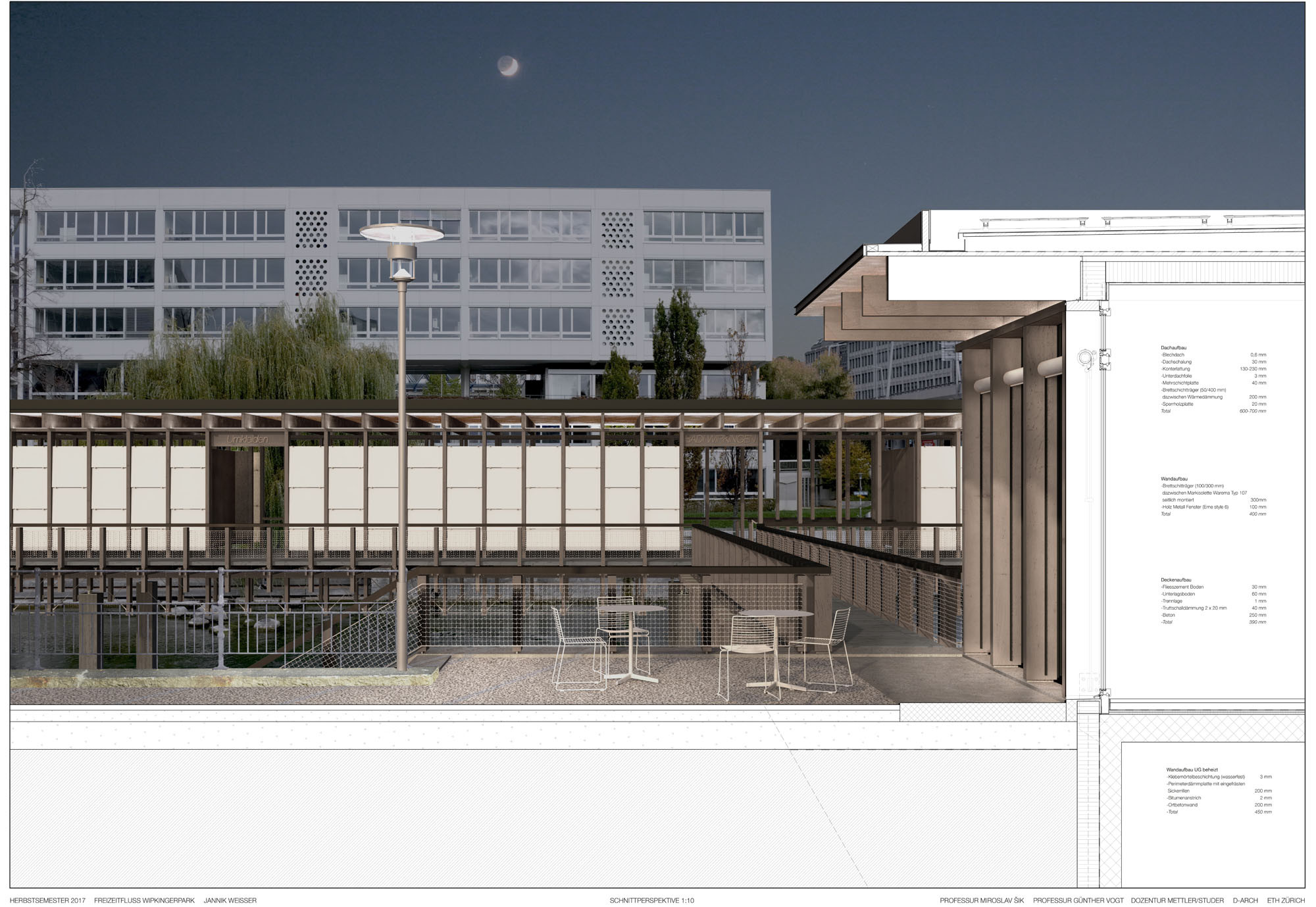
Task: Select '-Trittschalldämmung 2 x 20 mm' entry
Action: (x=1194, y=608)
